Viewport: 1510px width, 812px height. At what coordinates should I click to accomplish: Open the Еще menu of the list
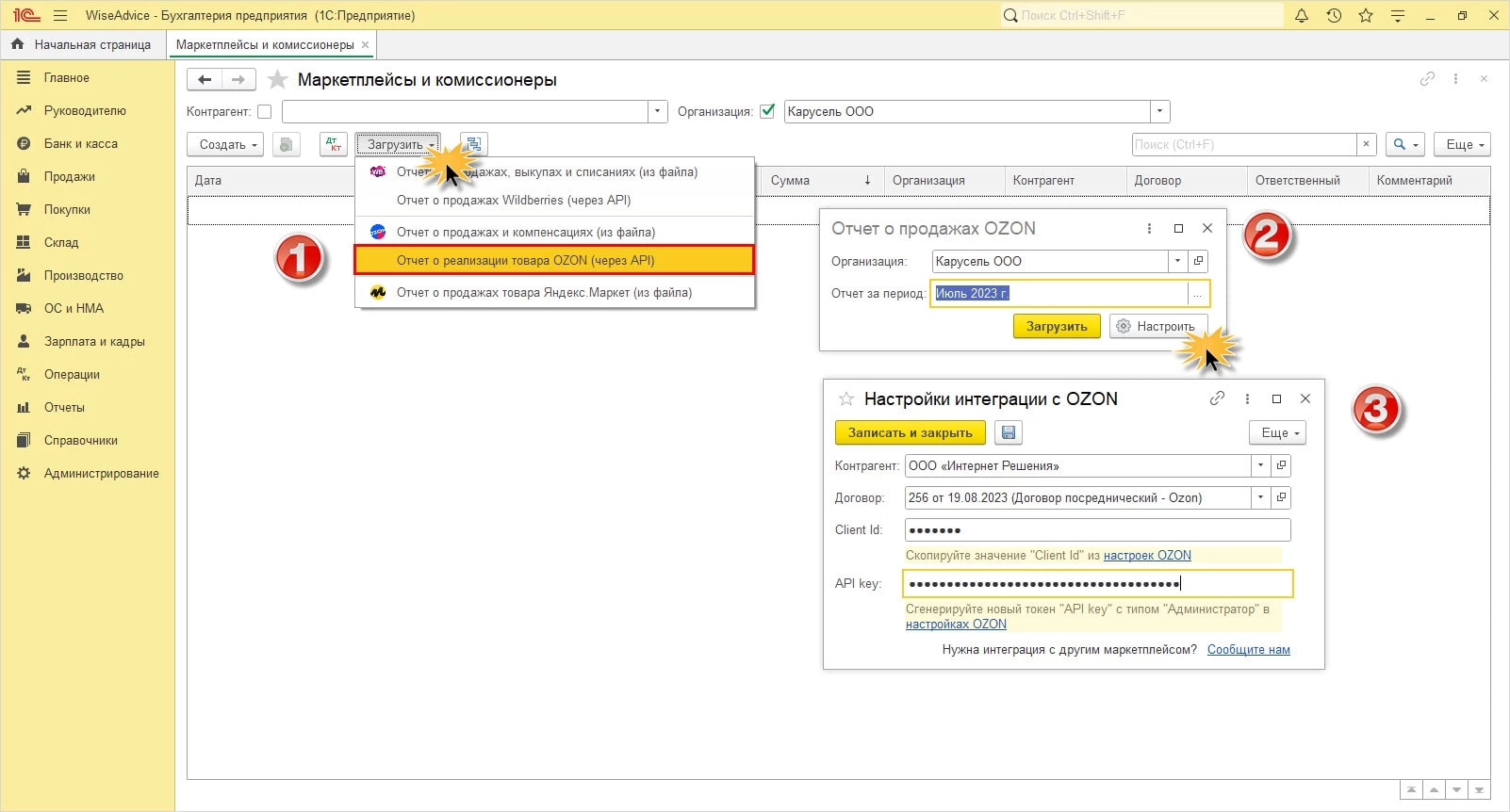point(1464,144)
